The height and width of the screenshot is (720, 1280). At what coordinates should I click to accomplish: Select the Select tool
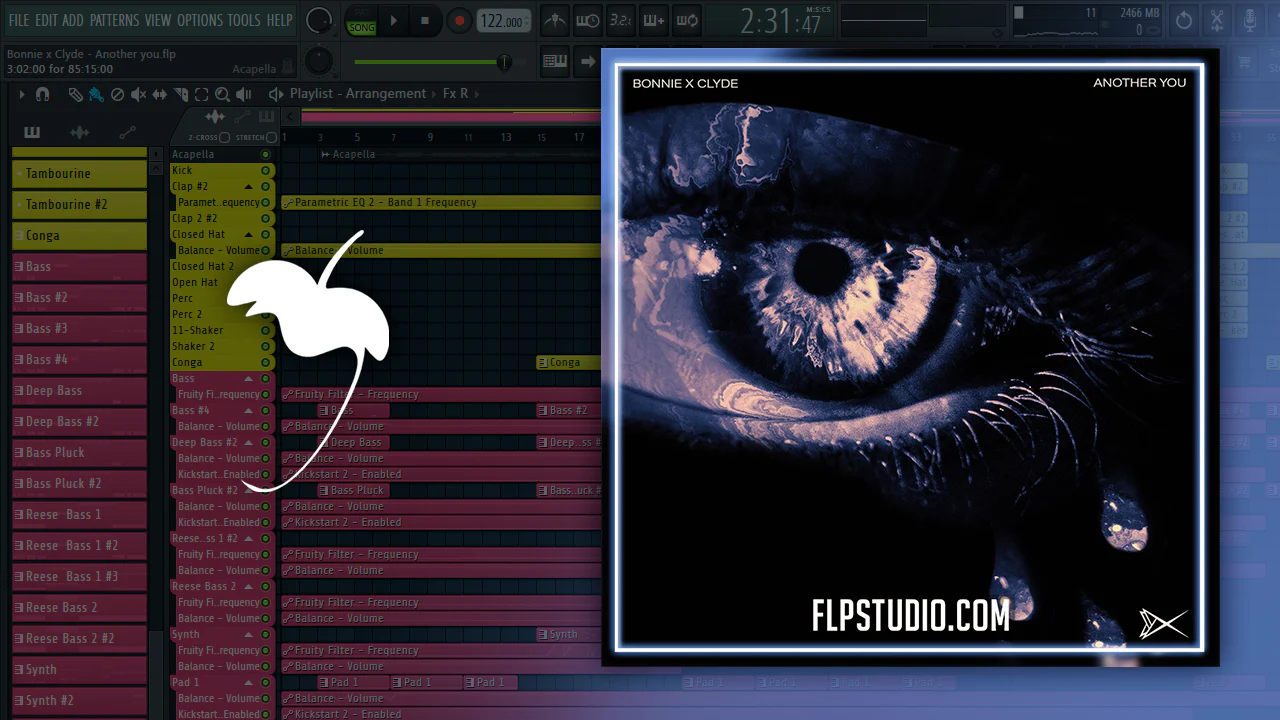coord(201,94)
